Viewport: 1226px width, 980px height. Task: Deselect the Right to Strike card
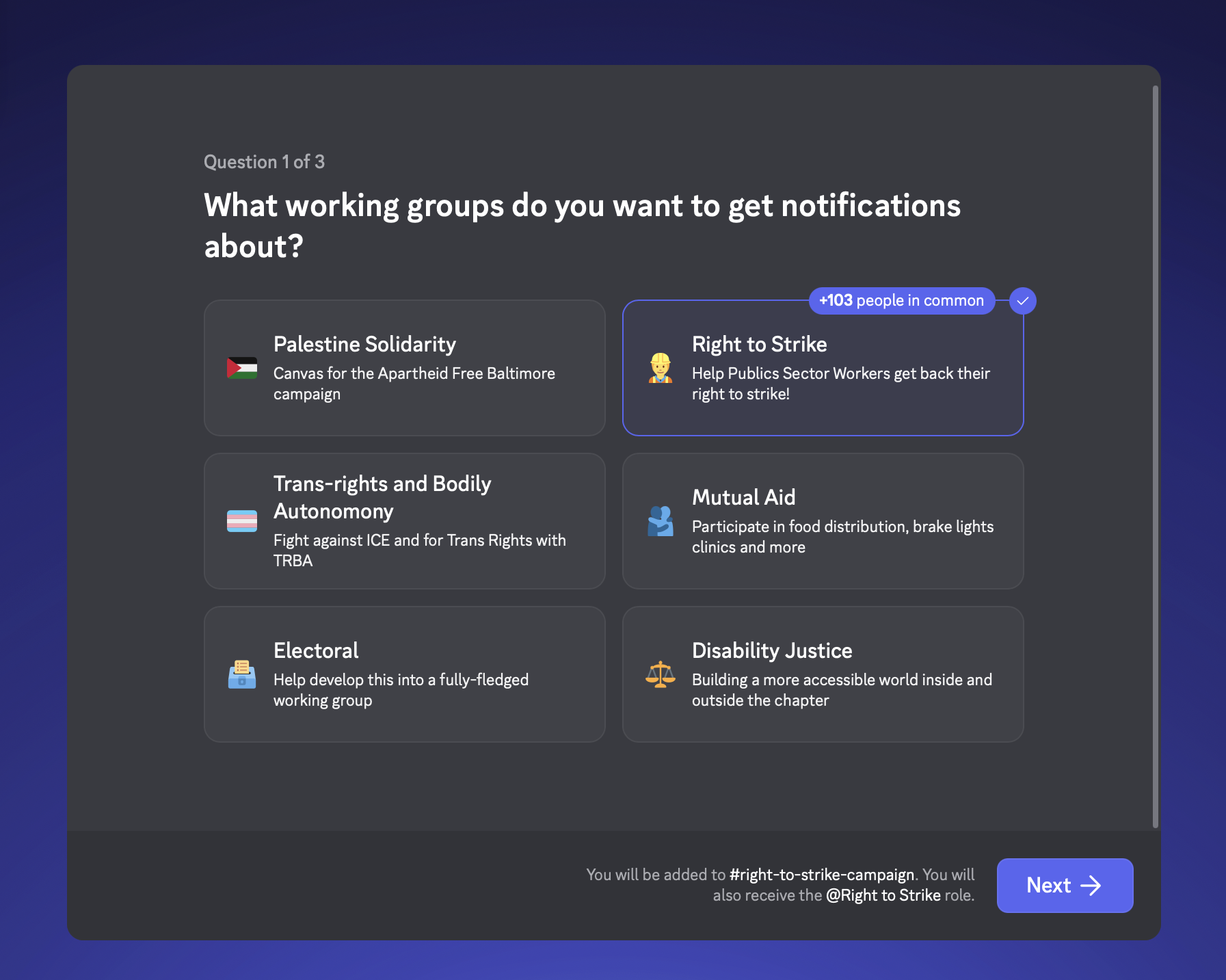[823, 368]
